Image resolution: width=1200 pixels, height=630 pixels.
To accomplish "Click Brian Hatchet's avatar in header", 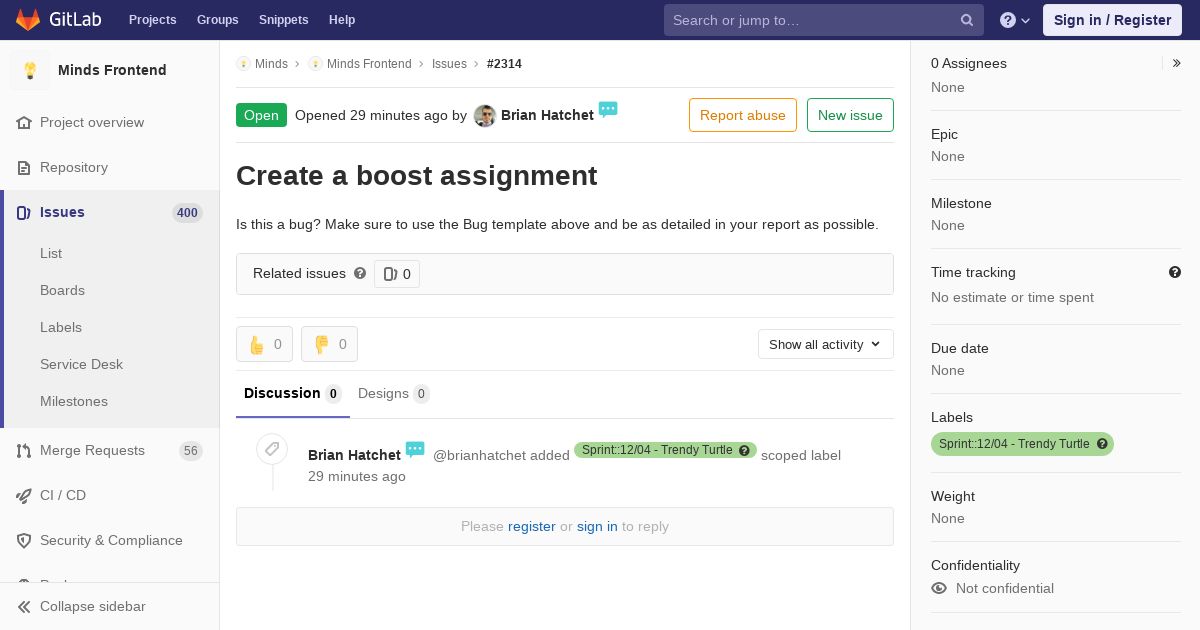I will (485, 116).
